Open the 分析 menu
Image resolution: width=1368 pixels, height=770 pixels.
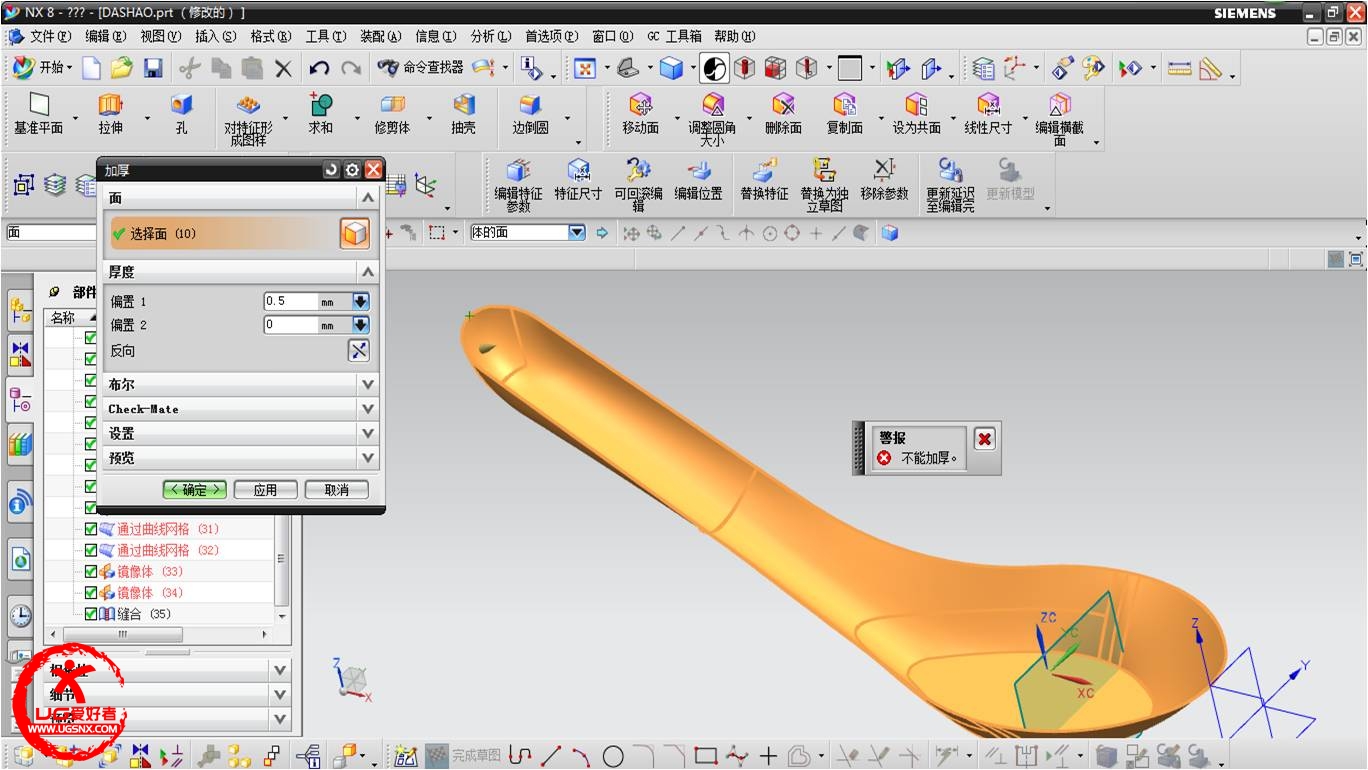[490, 36]
